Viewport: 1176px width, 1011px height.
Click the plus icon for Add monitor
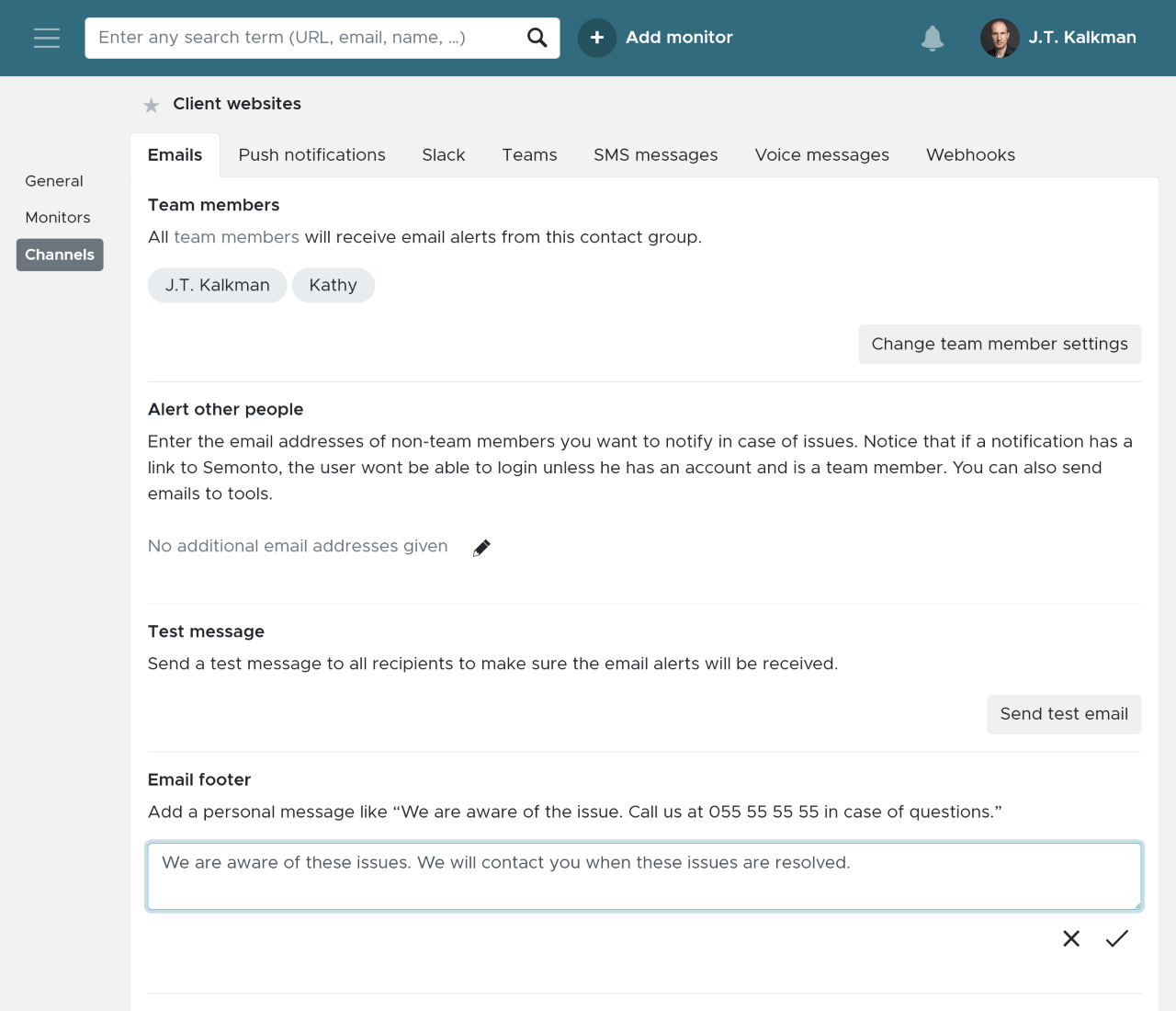pos(597,38)
